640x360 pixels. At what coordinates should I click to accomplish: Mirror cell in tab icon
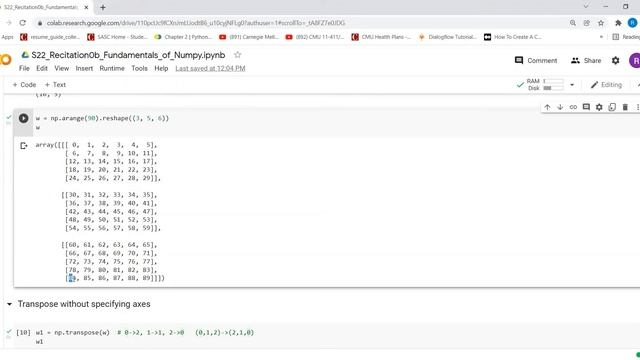(x=612, y=107)
